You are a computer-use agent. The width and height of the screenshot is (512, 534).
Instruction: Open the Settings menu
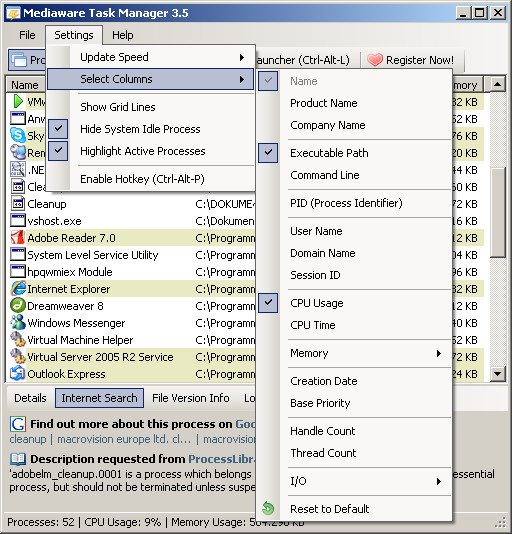(x=74, y=35)
